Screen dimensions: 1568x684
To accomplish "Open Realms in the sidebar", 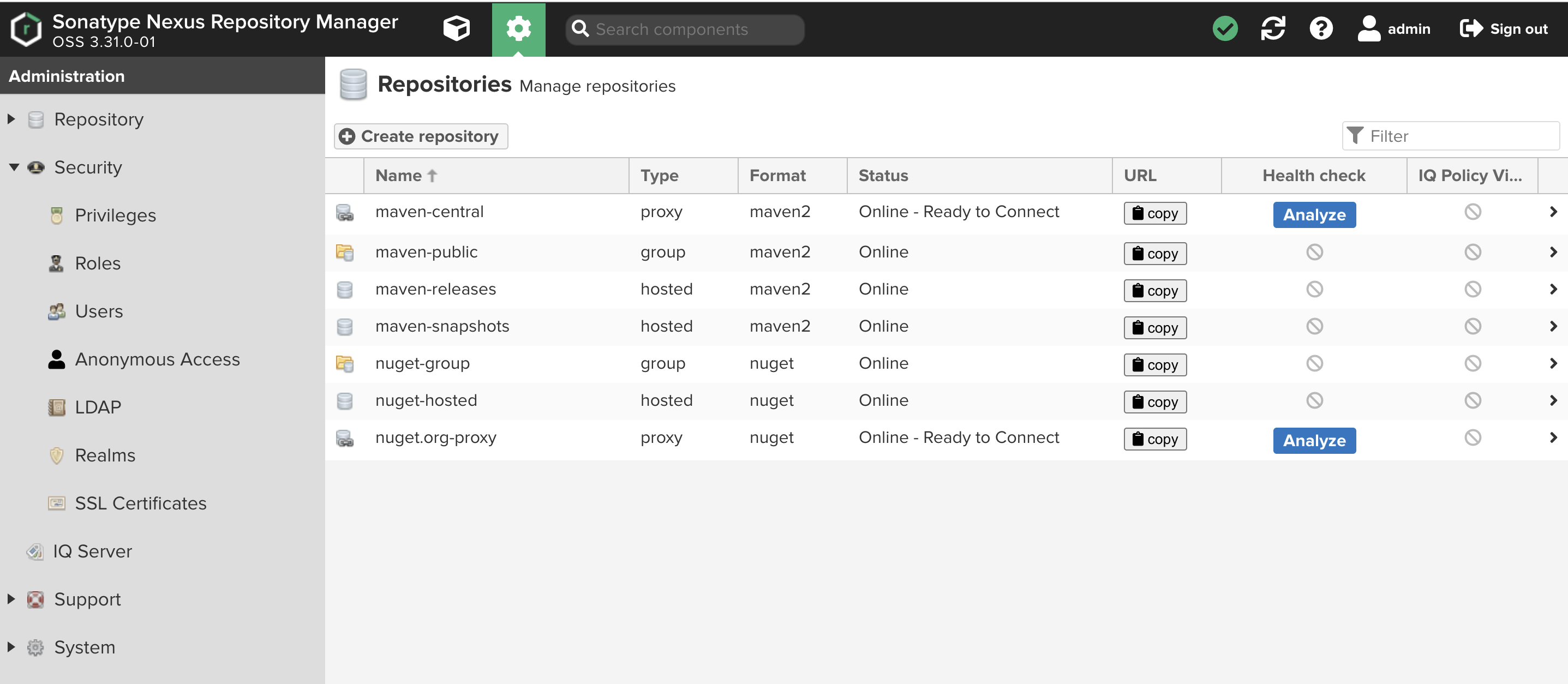I will point(105,455).
